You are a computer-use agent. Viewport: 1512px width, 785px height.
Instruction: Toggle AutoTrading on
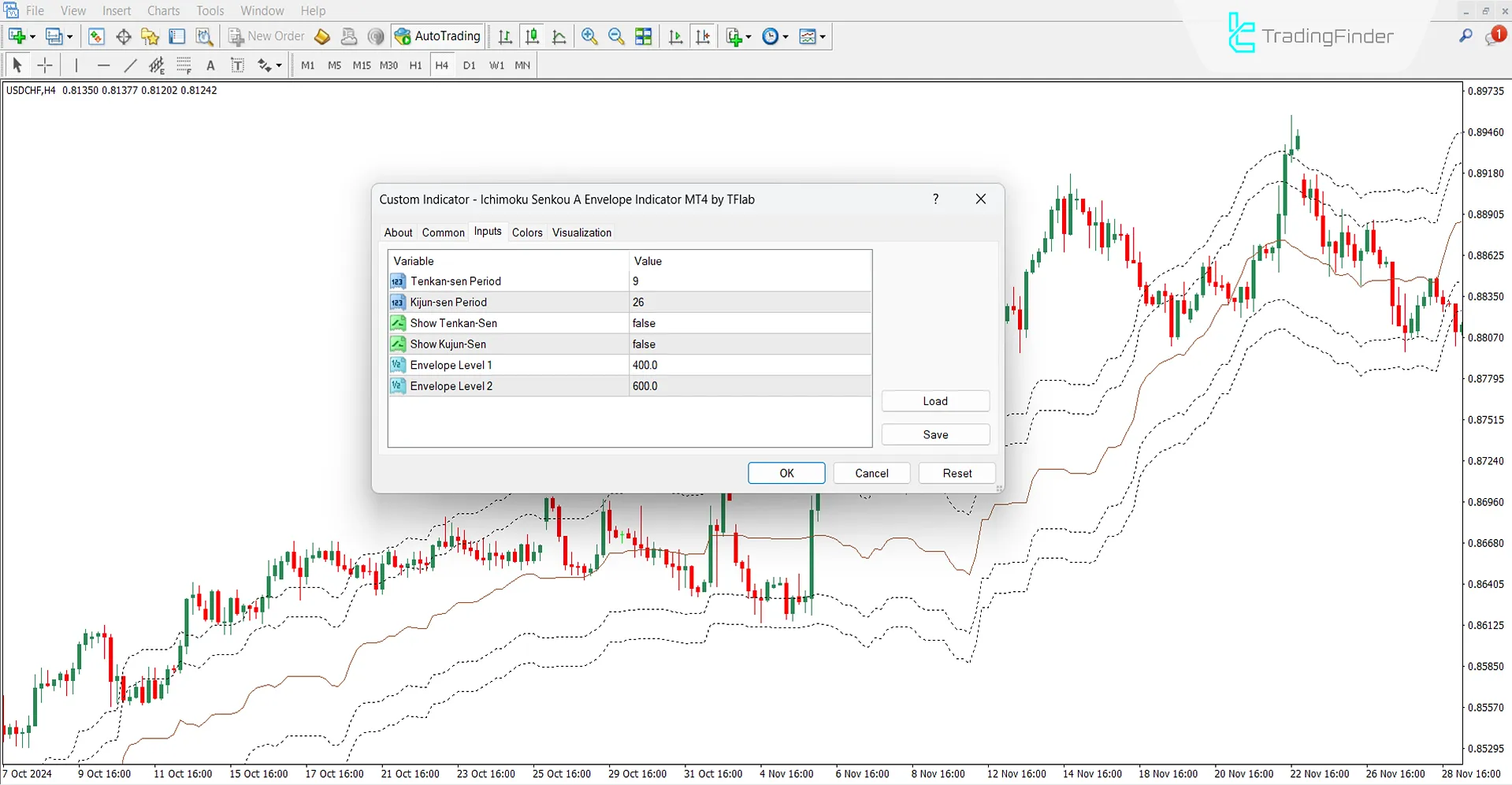click(x=437, y=36)
